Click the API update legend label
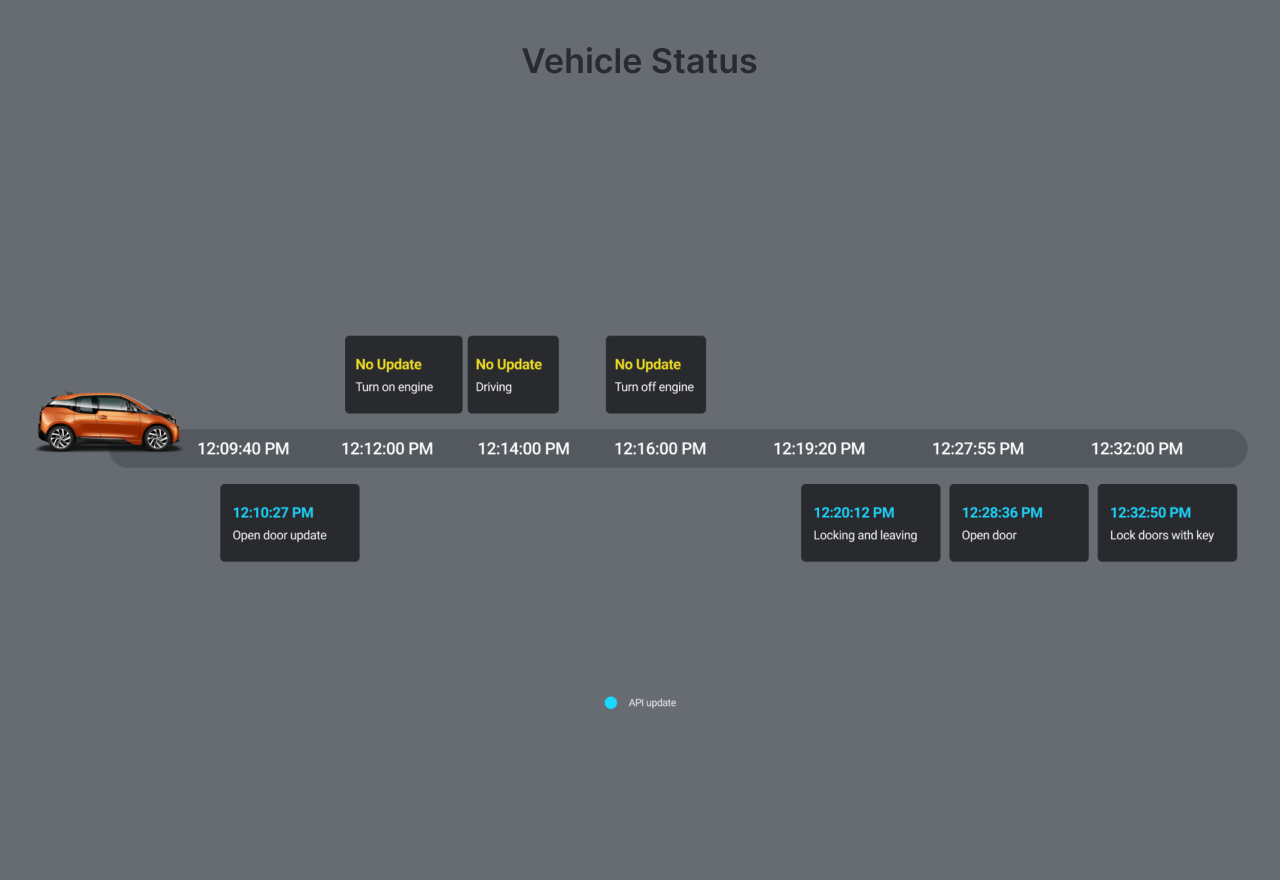The width and height of the screenshot is (1280, 880). pyautogui.click(x=652, y=703)
